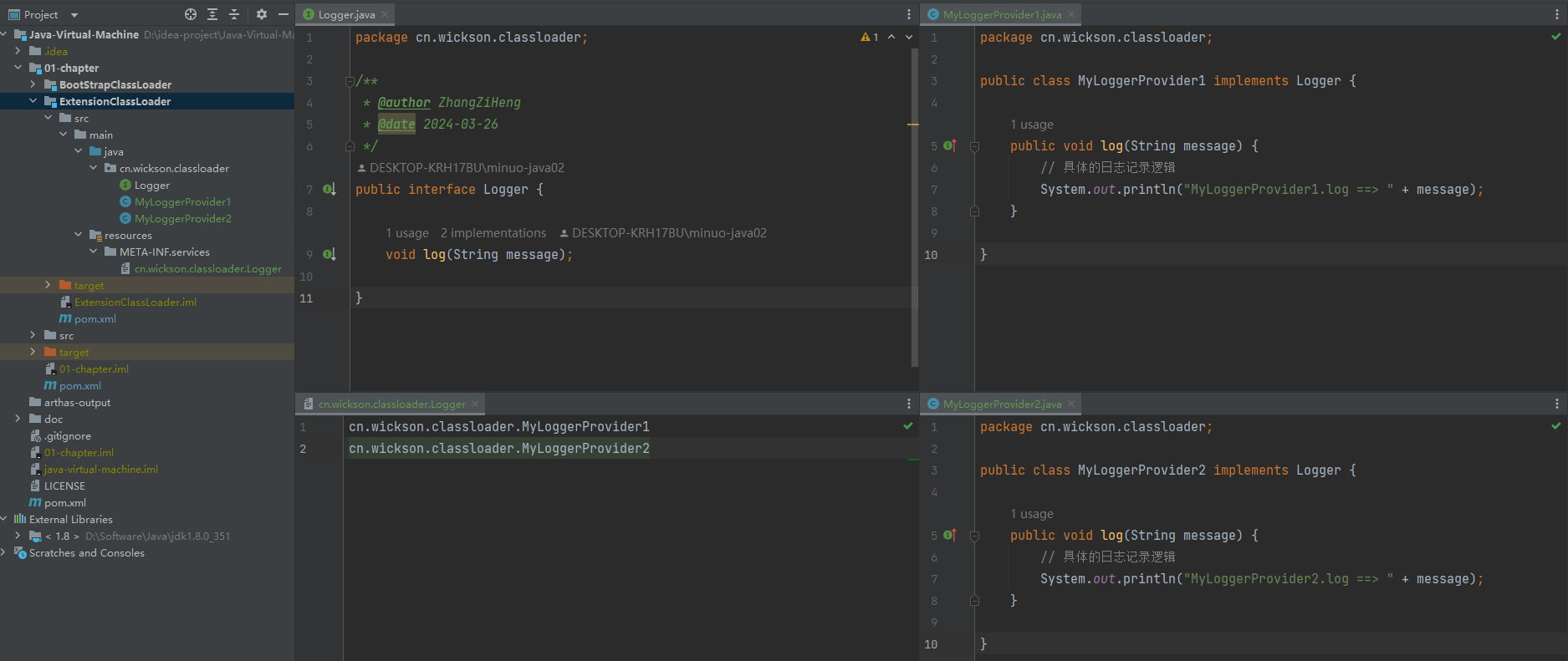Select the .gitignore file
Image resolution: width=1568 pixels, height=661 pixels.
pyautogui.click(x=67, y=435)
